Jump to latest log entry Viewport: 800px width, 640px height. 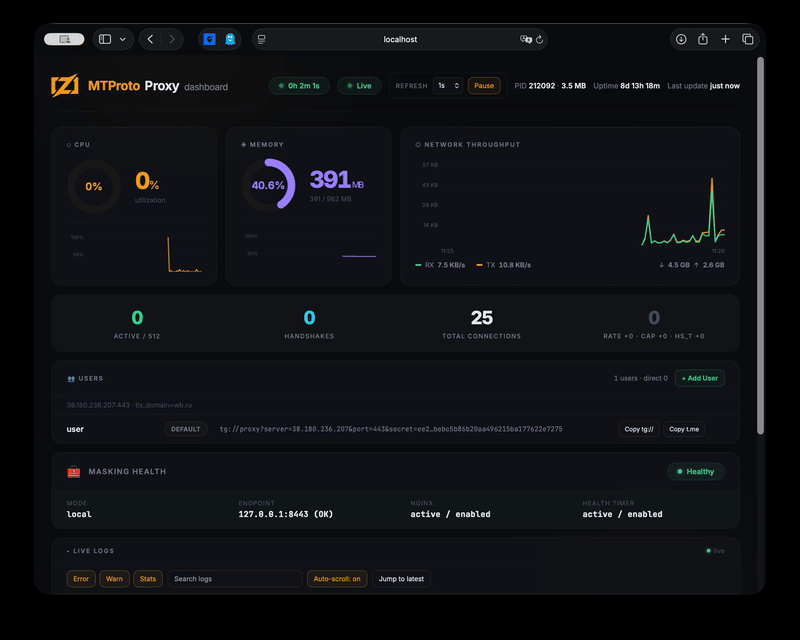click(401, 579)
